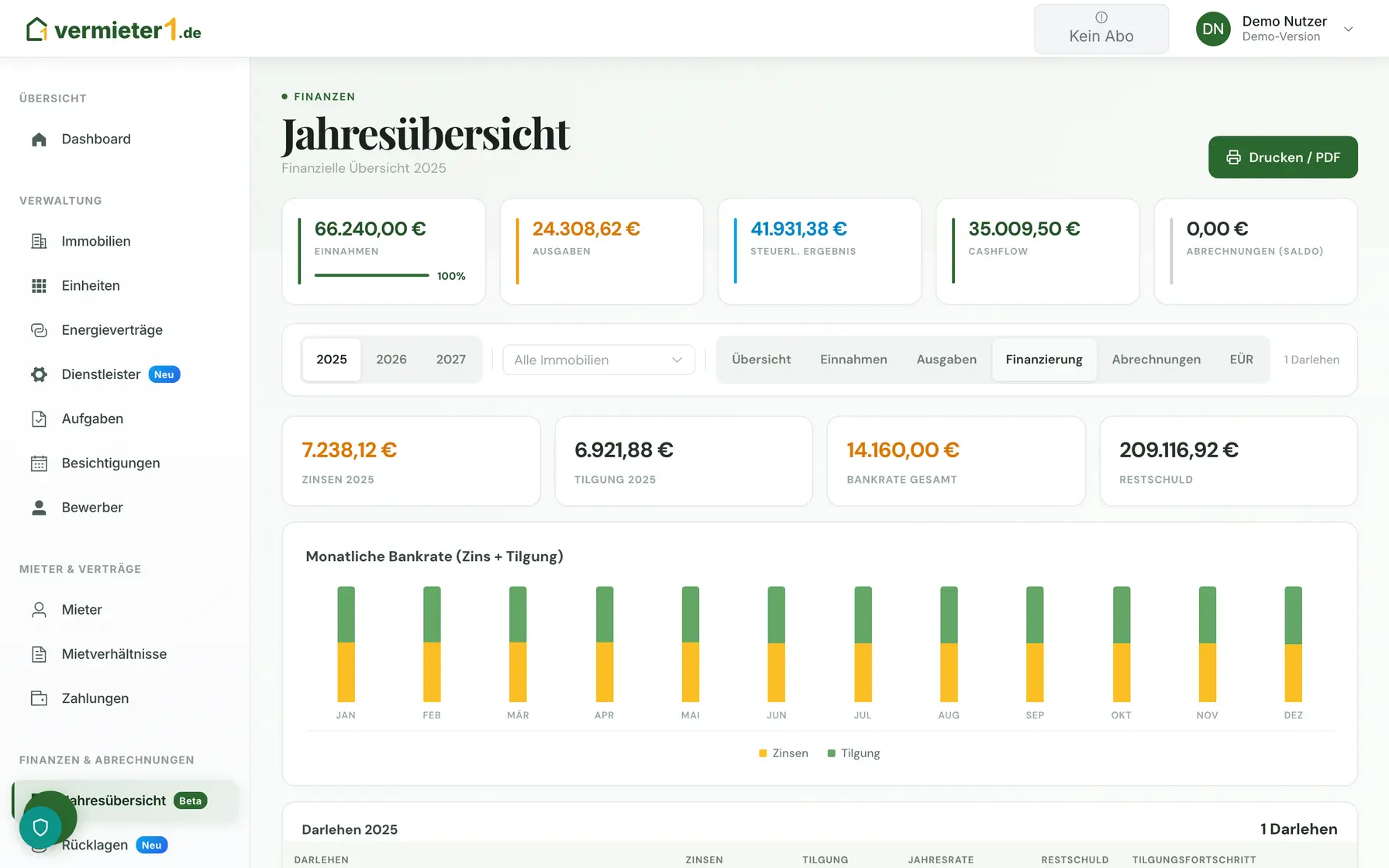Click the Besichtigungen calendar icon
This screenshot has width=1389, height=868.
pyautogui.click(x=39, y=463)
